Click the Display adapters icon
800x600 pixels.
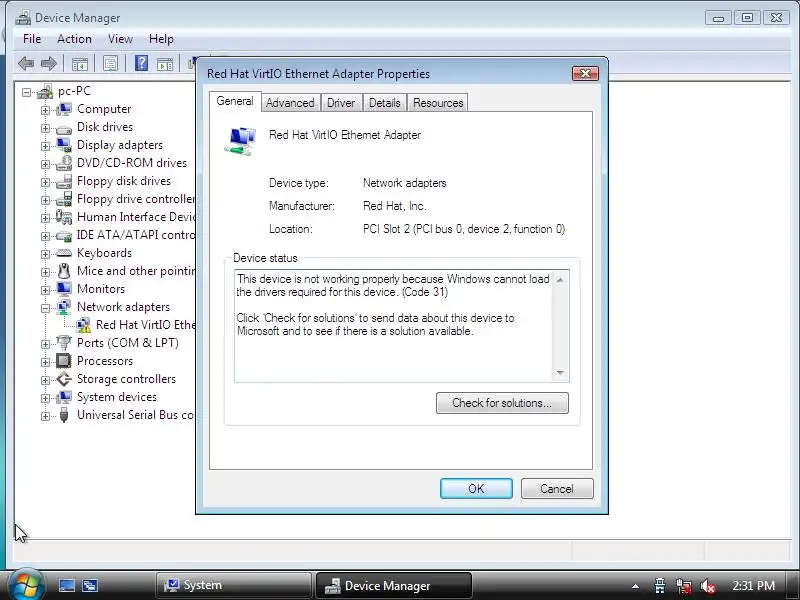tap(64, 145)
